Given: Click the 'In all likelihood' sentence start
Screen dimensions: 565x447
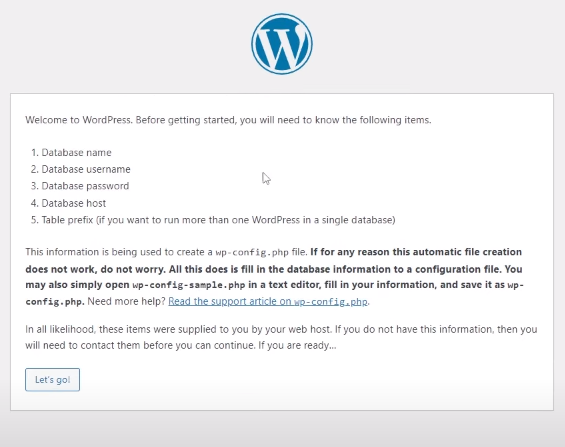Looking at the screenshot, I should tap(60, 329).
